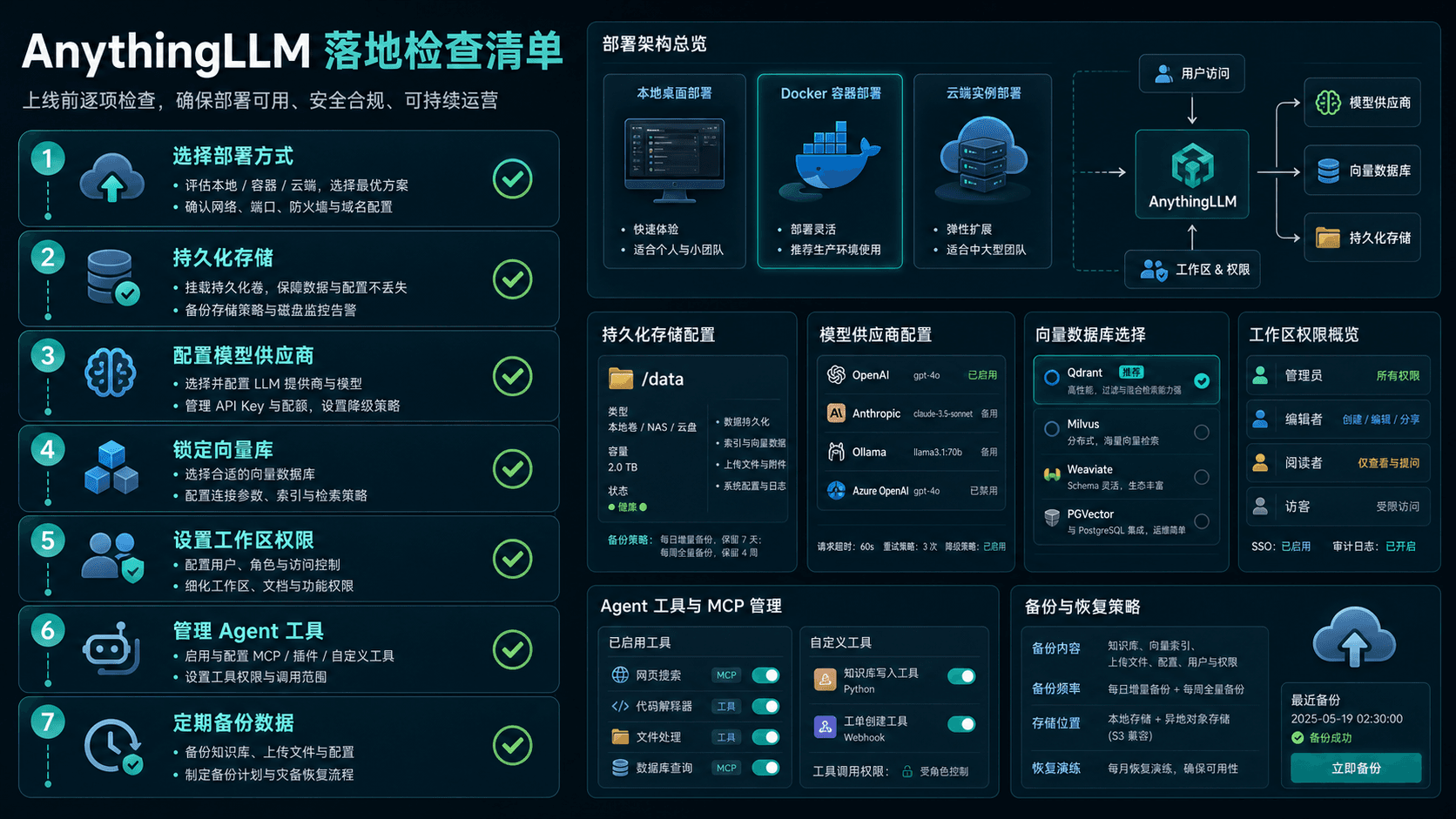Click the globe icon for 网页搜索
This screenshot has width=1456, height=819.
pos(620,675)
